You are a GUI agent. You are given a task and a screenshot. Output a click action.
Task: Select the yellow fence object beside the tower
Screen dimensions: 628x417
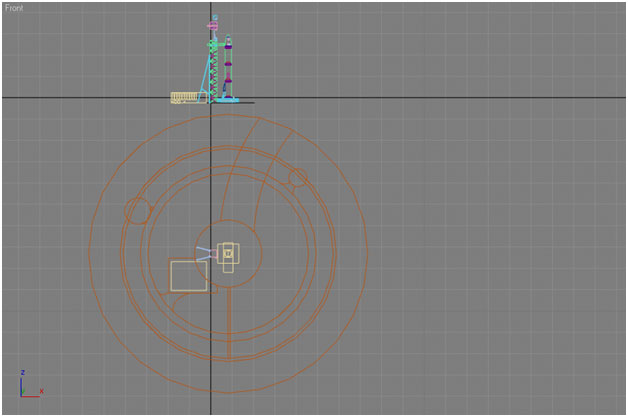click(184, 97)
